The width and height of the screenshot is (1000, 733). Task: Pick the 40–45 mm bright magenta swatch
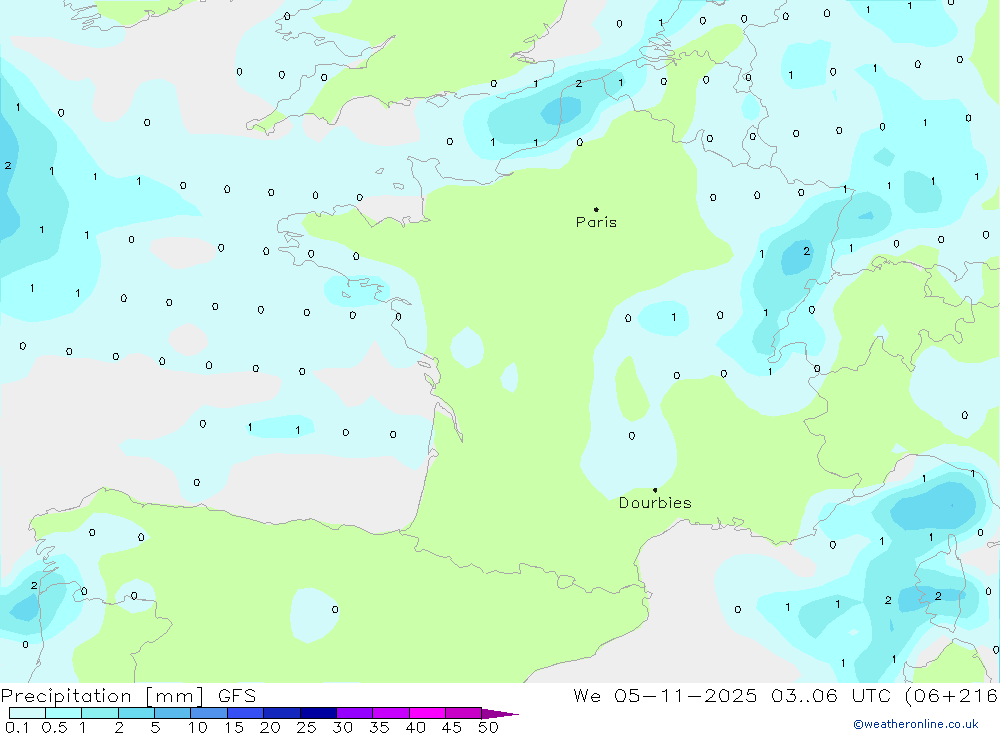point(427,713)
